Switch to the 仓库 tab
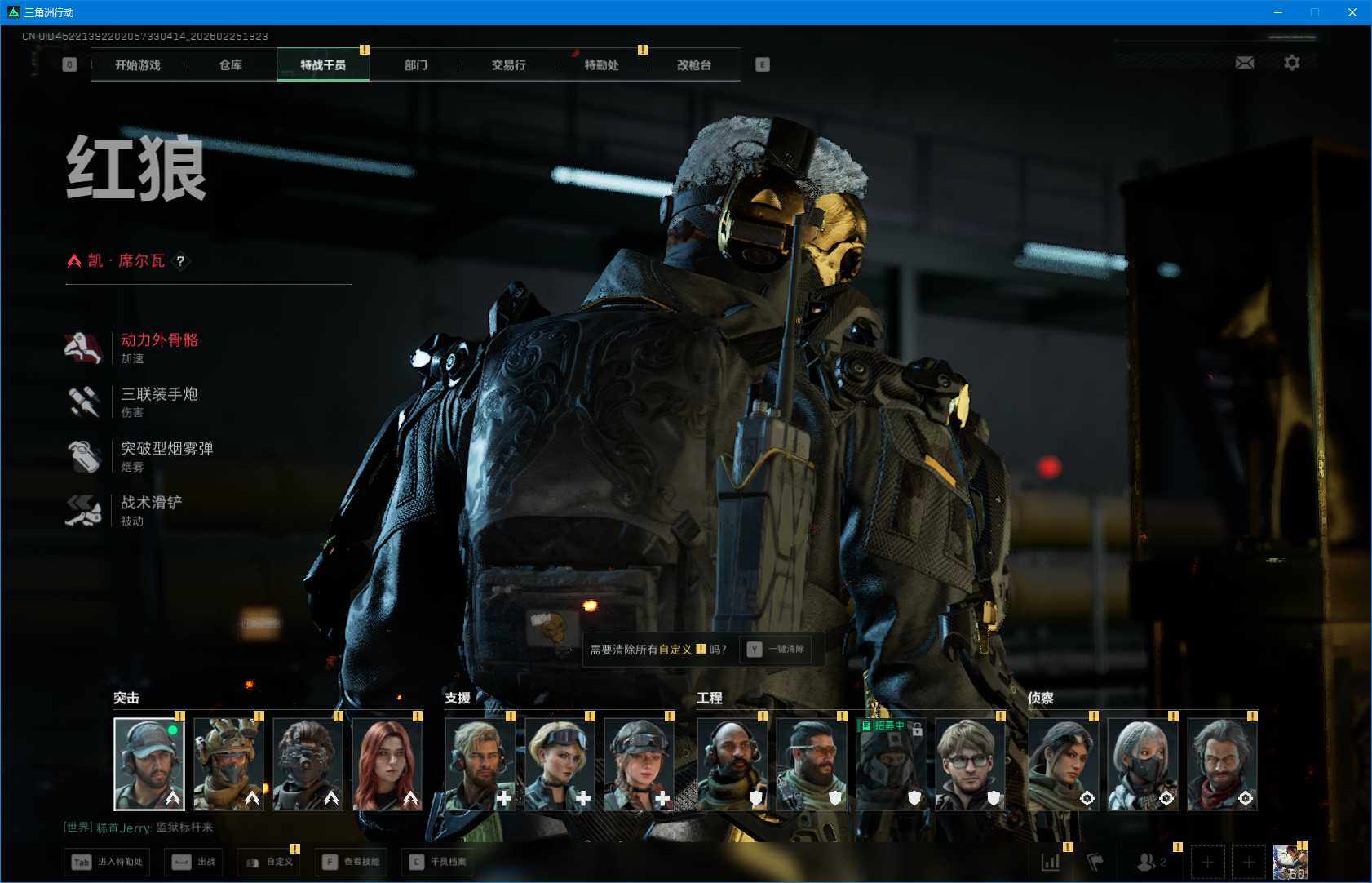1372x883 pixels. tap(231, 64)
